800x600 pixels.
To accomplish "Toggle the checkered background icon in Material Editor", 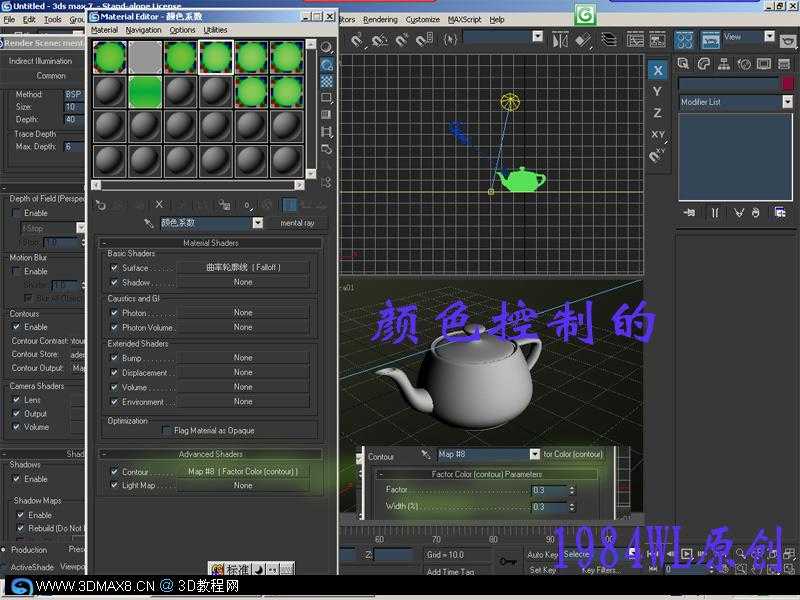I will [x=326, y=82].
